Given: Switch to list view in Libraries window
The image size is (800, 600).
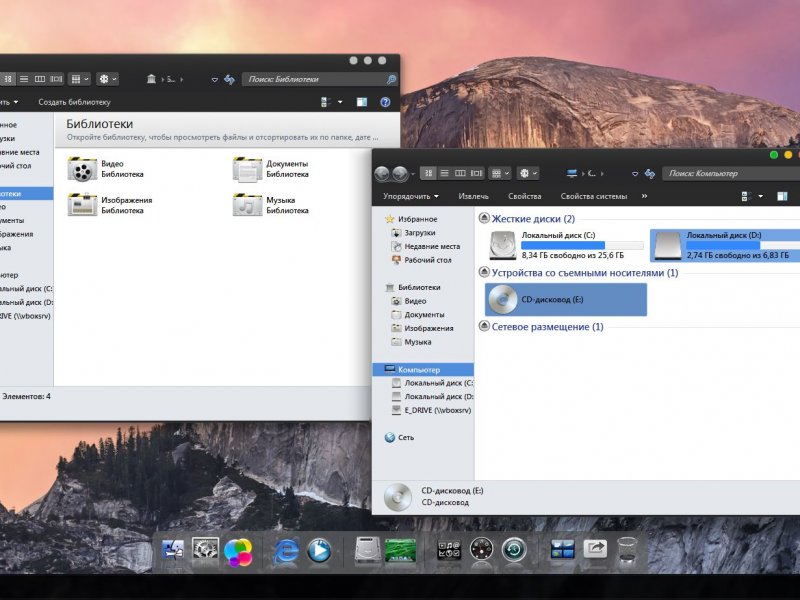Looking at the screenshot, I should click(24, 79).
